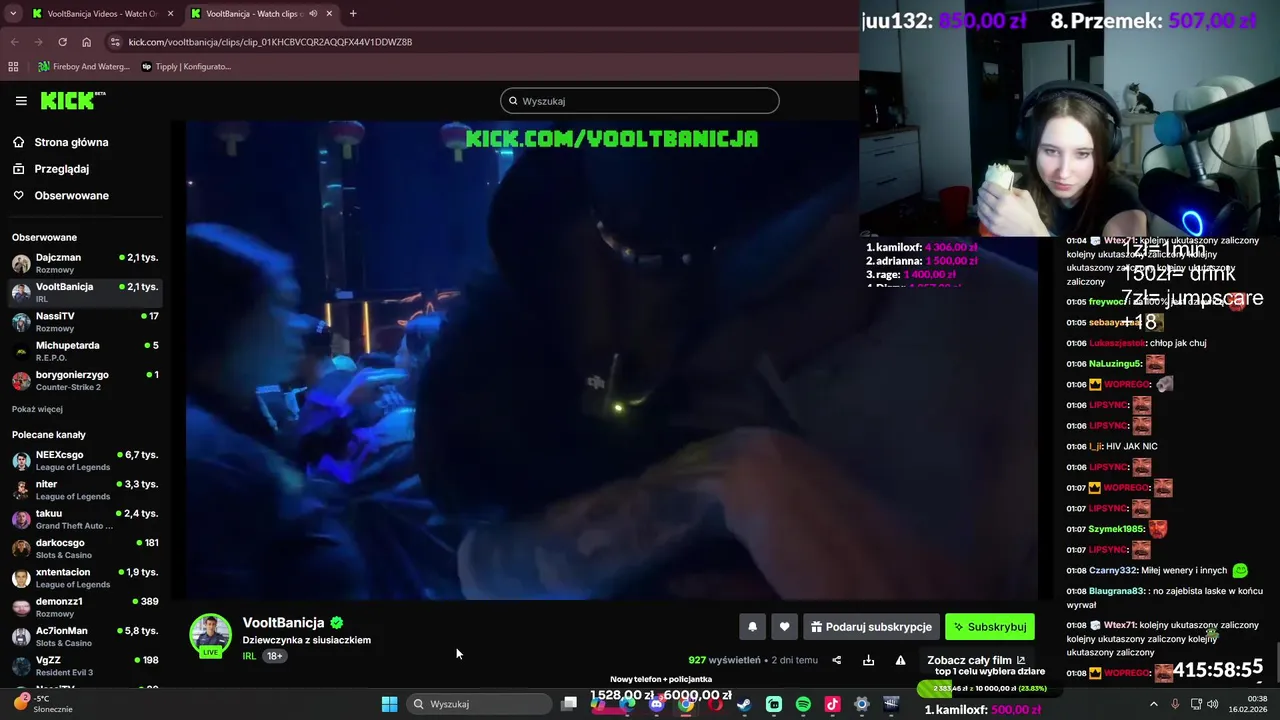
Task: Click the 18+ badge
Action: (x=275, y=656)
